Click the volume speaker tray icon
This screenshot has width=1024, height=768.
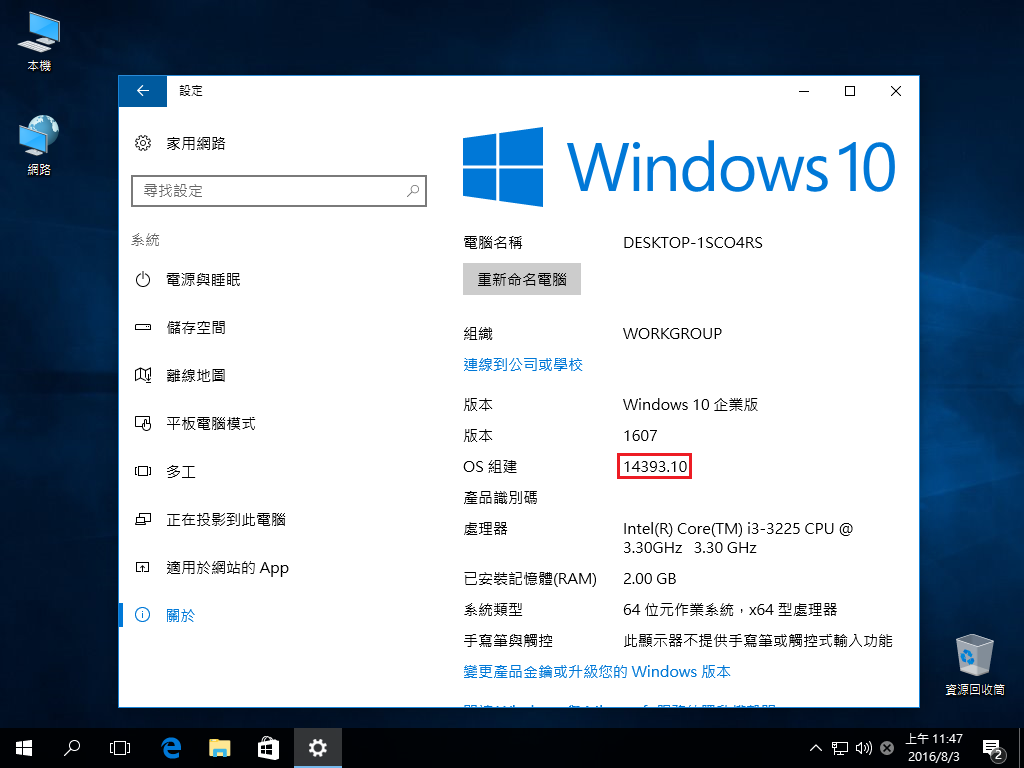863,748
